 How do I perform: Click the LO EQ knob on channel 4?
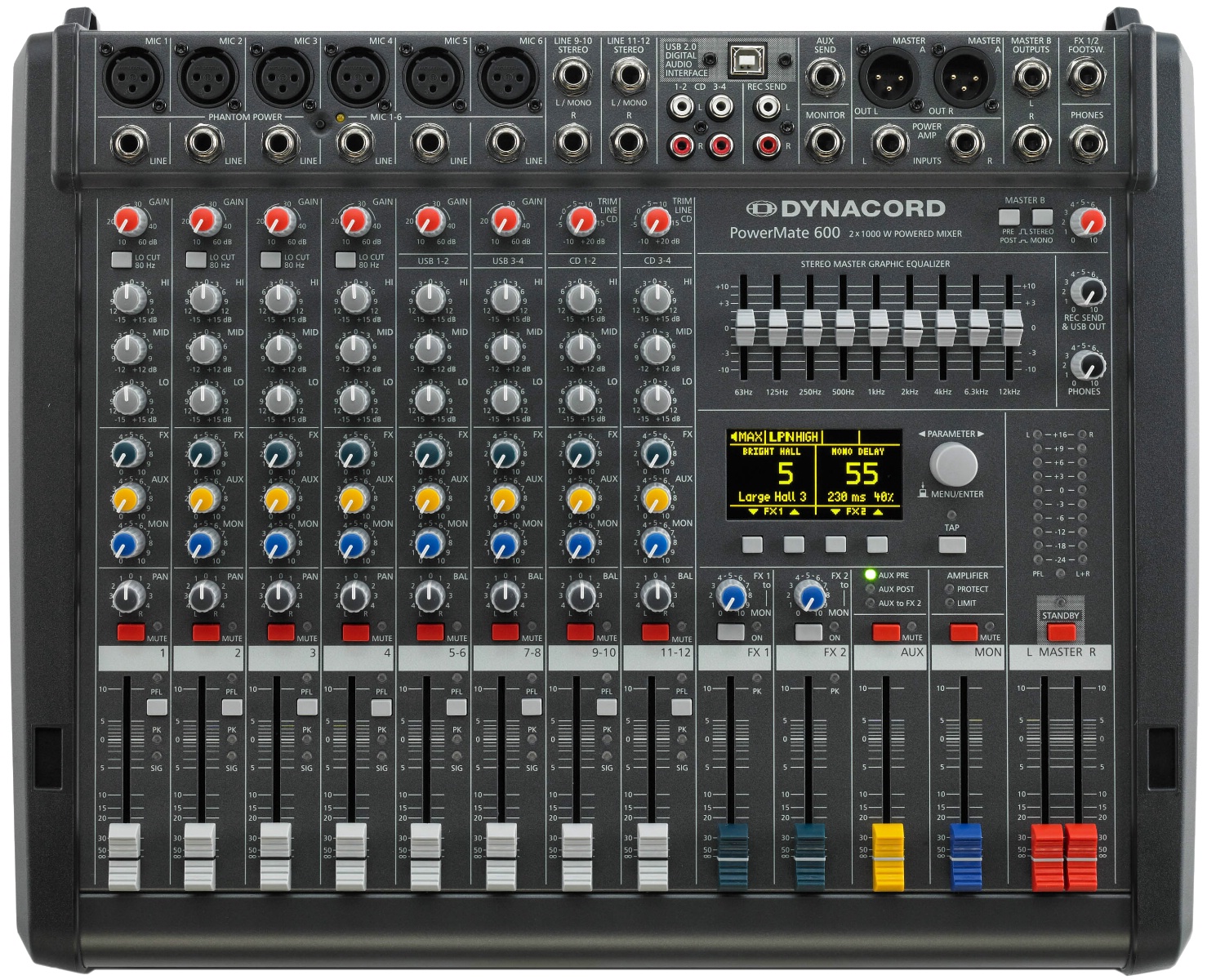[354, 399]
